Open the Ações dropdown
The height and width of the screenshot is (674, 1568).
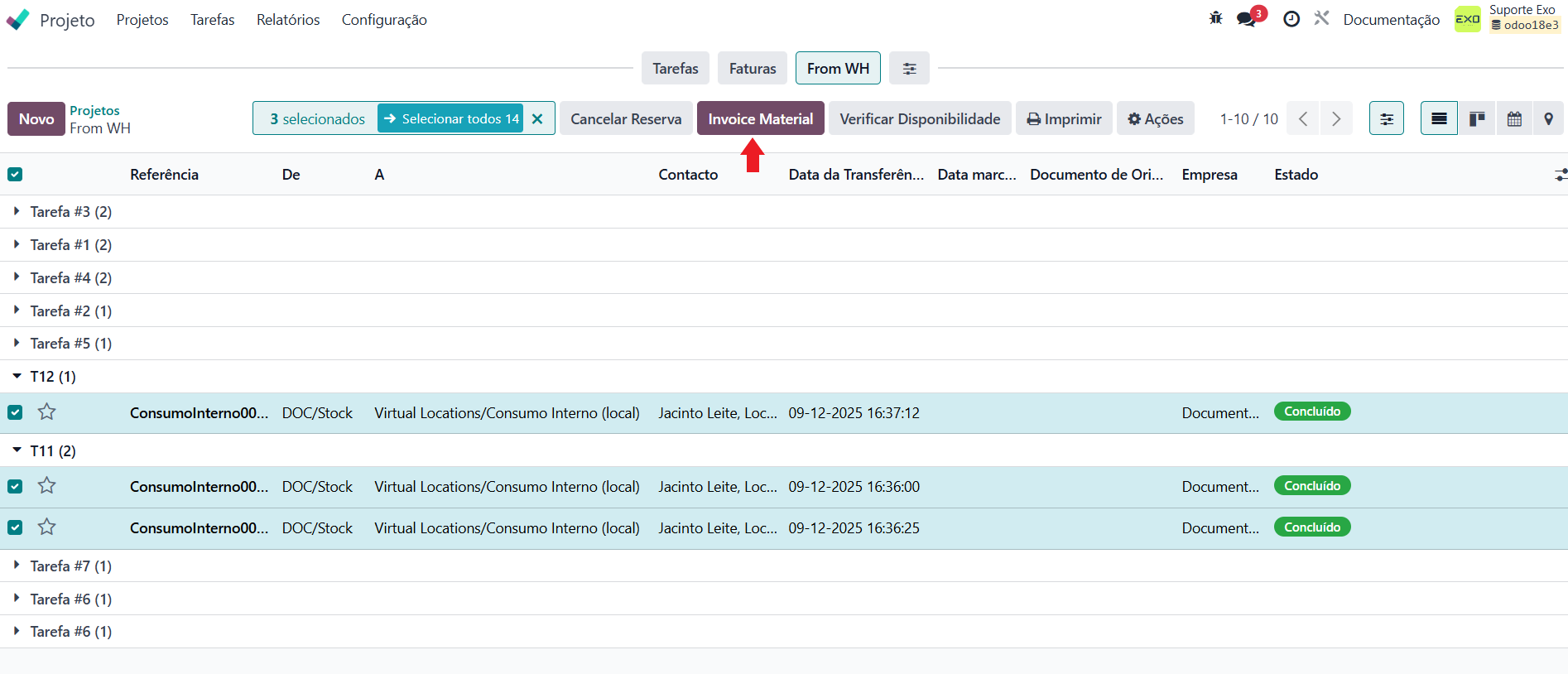click(1156, 118)
